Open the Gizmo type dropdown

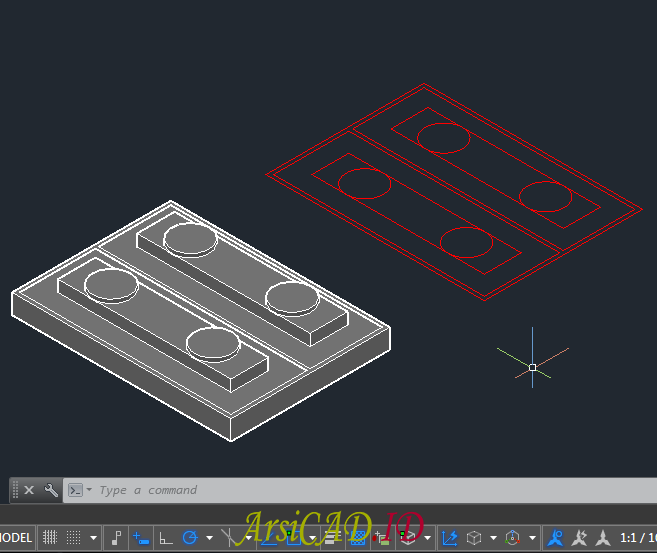click(532, 537)
